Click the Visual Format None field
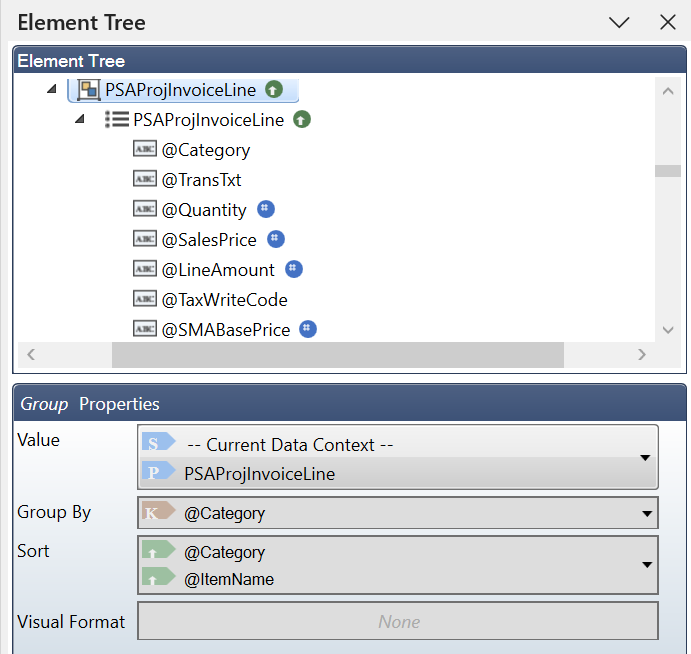The height and width of the screenshot is (654, 691). coord(398,621)
